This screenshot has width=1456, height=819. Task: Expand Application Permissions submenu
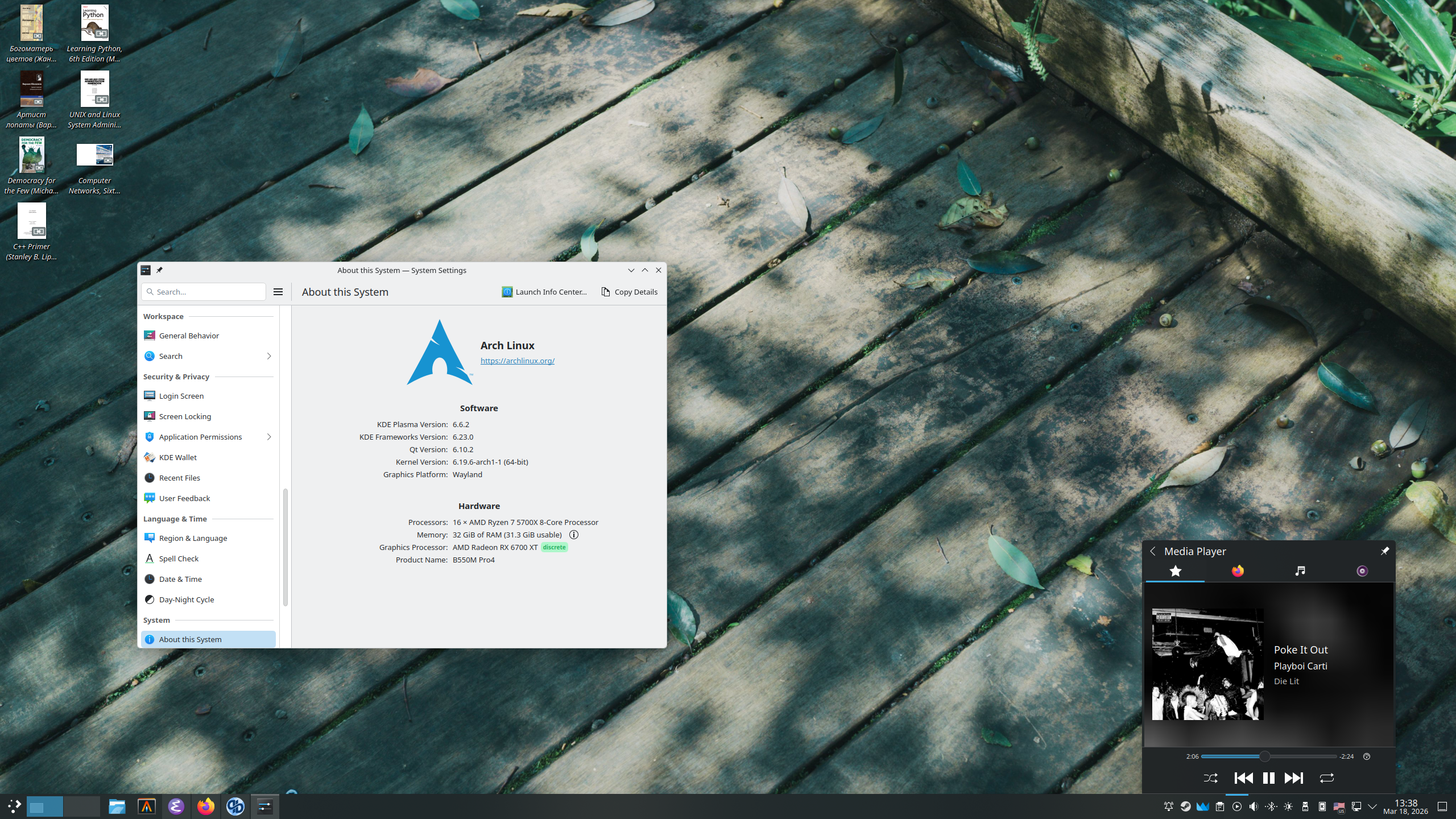pyautogui.click(x=269, y=437)
